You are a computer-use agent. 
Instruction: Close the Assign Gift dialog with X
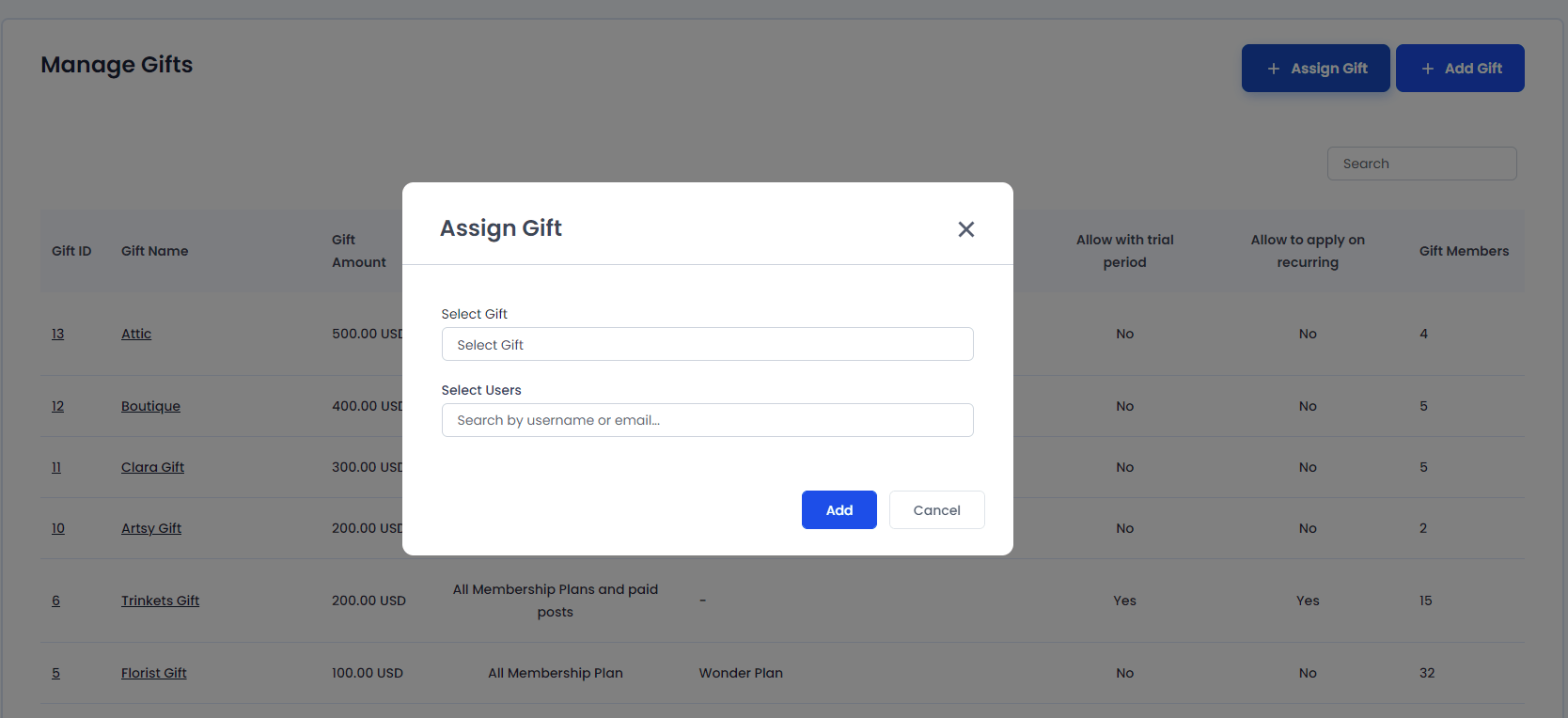(965, 229)
